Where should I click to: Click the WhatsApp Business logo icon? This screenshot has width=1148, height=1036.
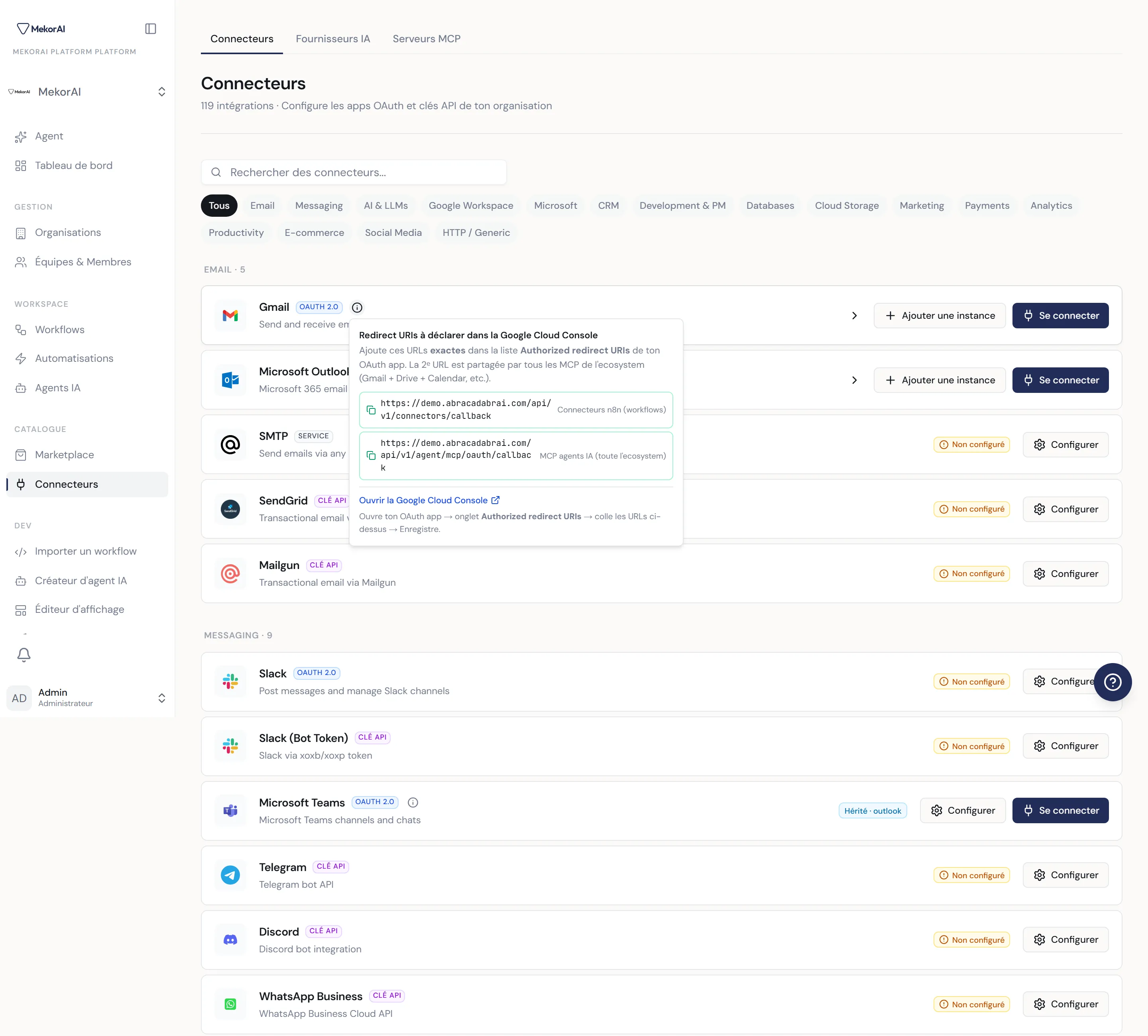tap(230, 1004)
